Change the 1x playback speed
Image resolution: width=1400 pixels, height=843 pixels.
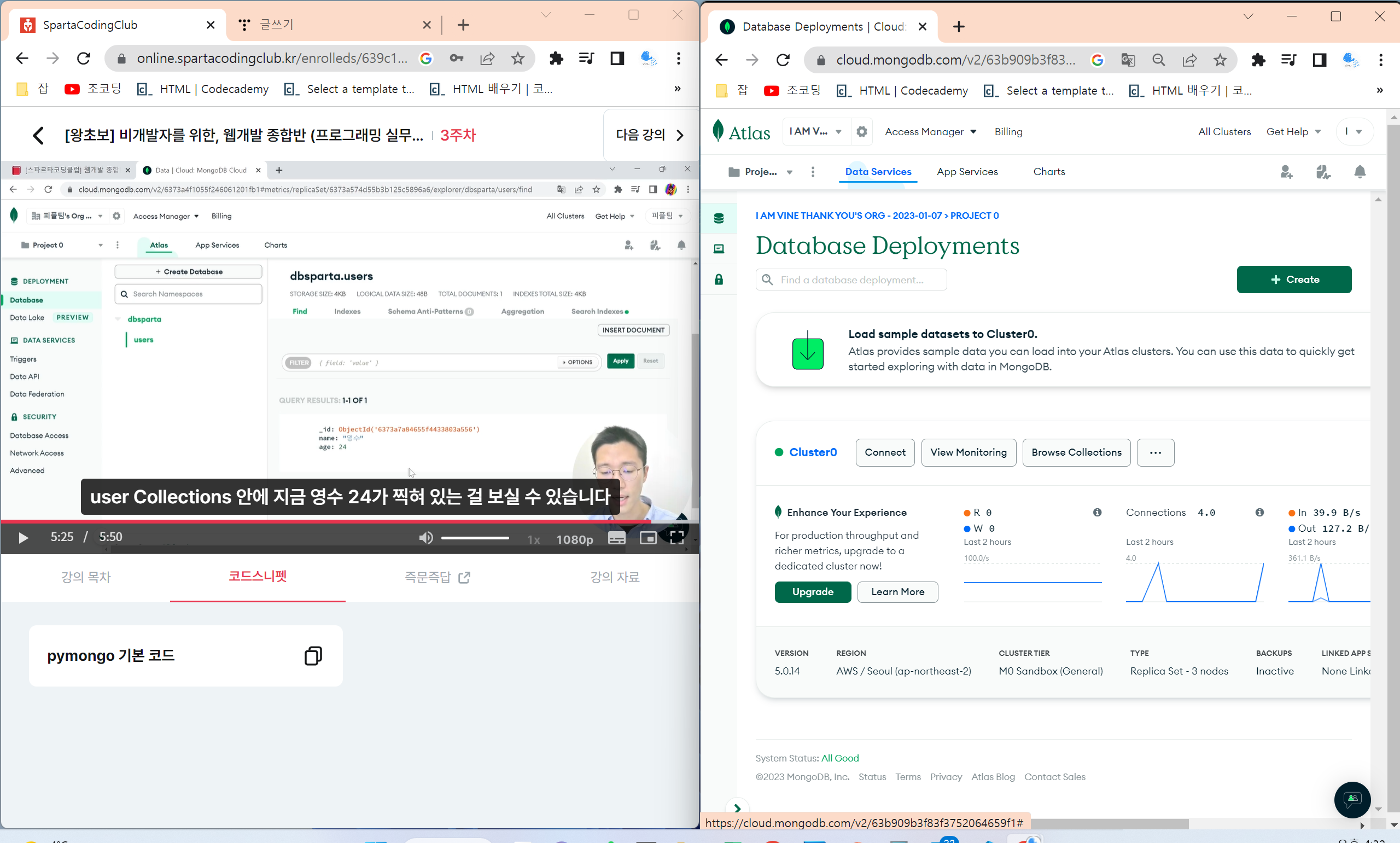pyautogui.click(x=533, y=539)
